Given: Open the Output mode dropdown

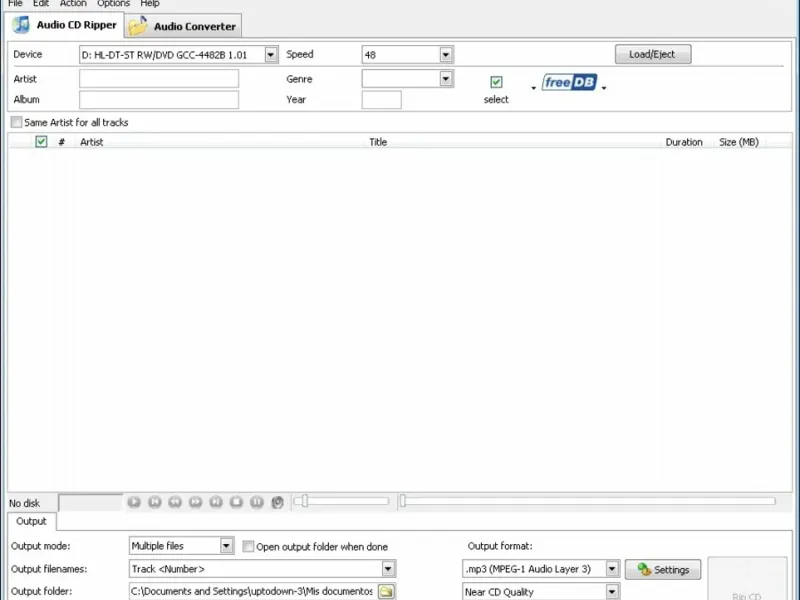Looking at the screenshot, I should pyautogui.click(x=227, y=546).
